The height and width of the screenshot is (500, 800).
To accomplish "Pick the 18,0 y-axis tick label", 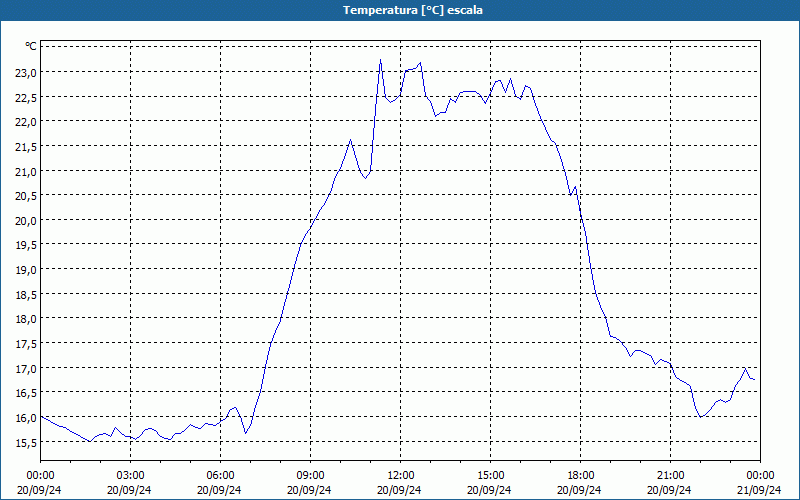I will click(x=26, y=319).
